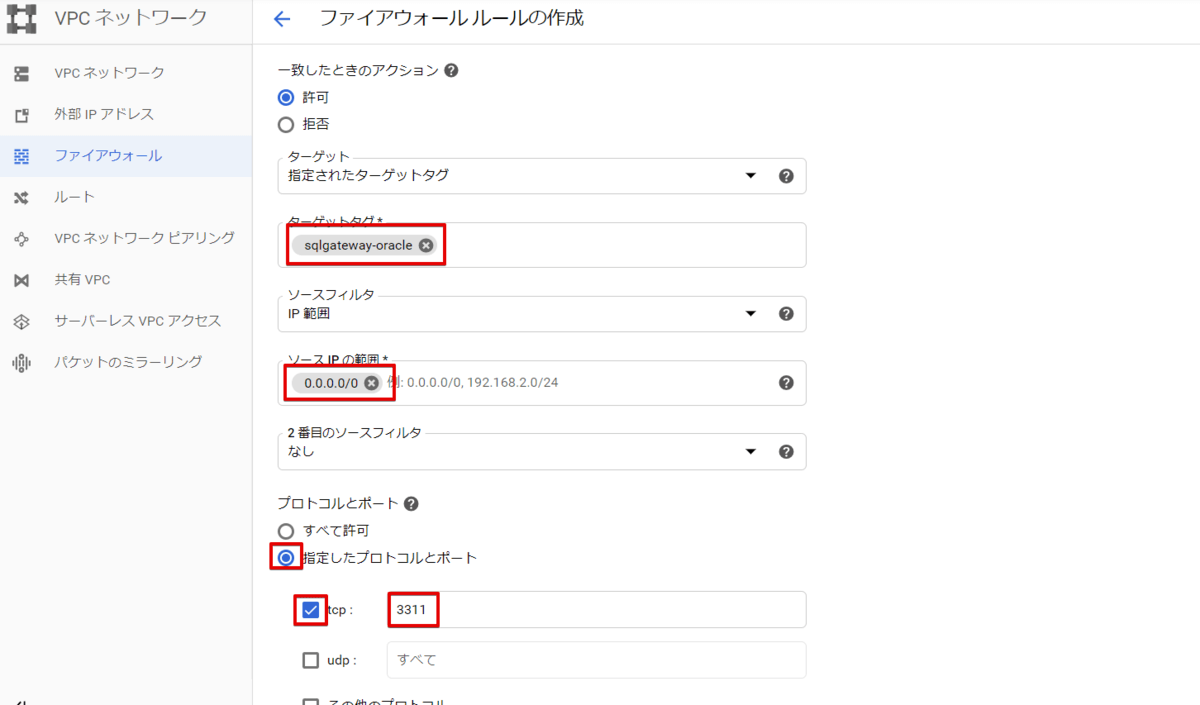Open サーバーレス VPC アクセス in sidebar
The image size is (1200, 705).
126,321
